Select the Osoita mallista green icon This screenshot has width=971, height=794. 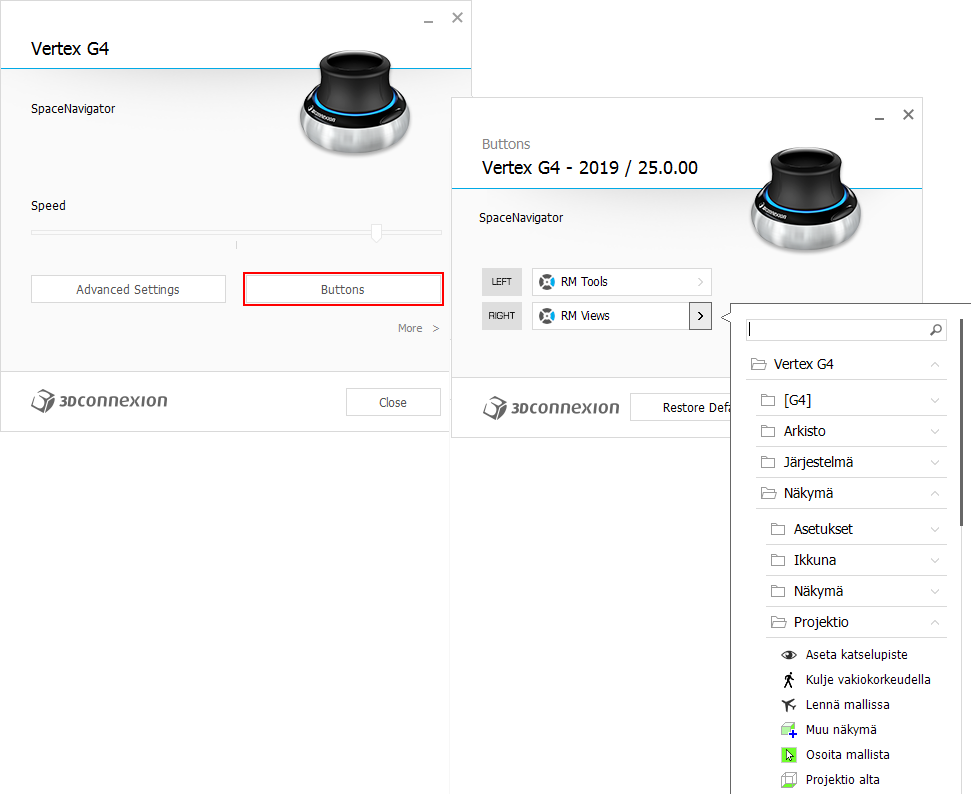(788, 755)
